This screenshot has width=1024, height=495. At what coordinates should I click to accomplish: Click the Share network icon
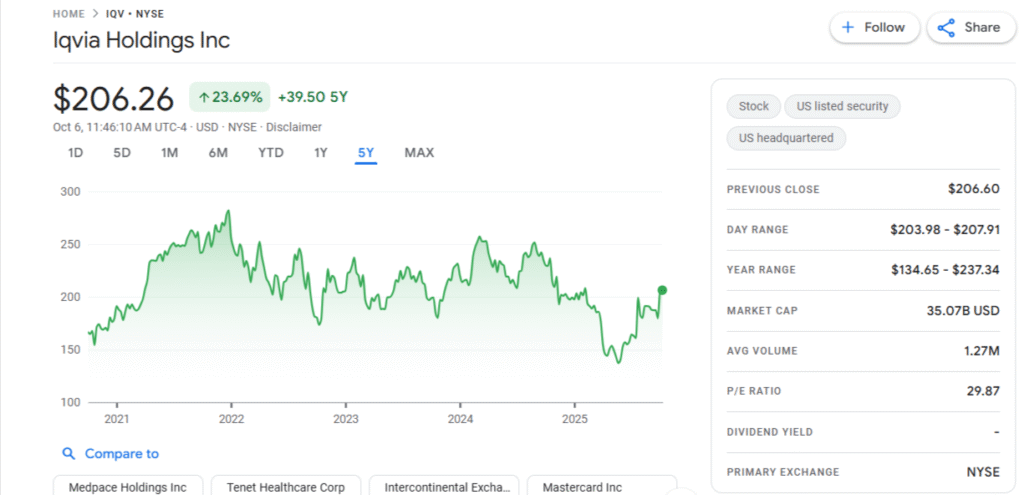click(945, 28)
